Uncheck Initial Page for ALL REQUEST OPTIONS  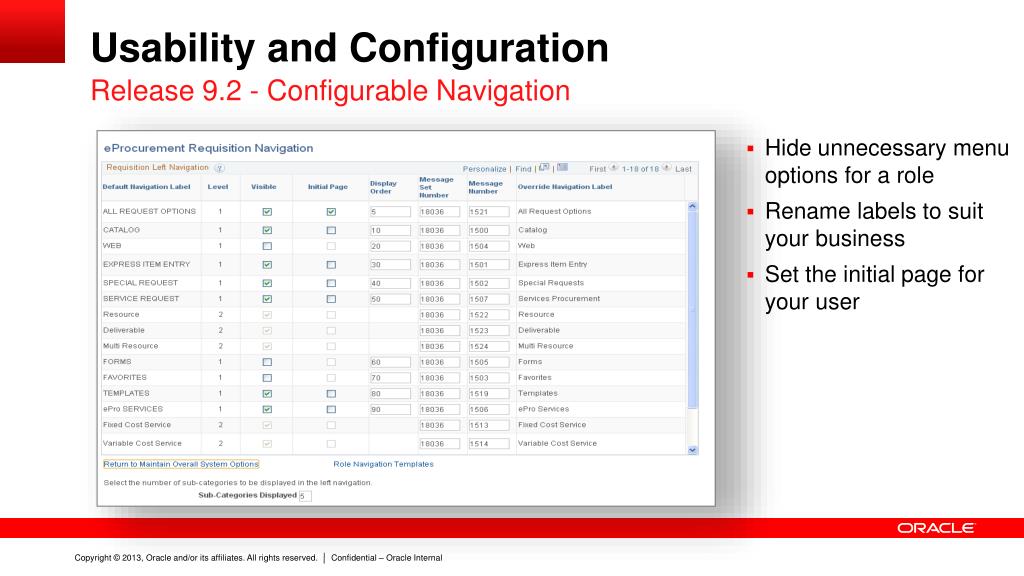click(331, 212)
